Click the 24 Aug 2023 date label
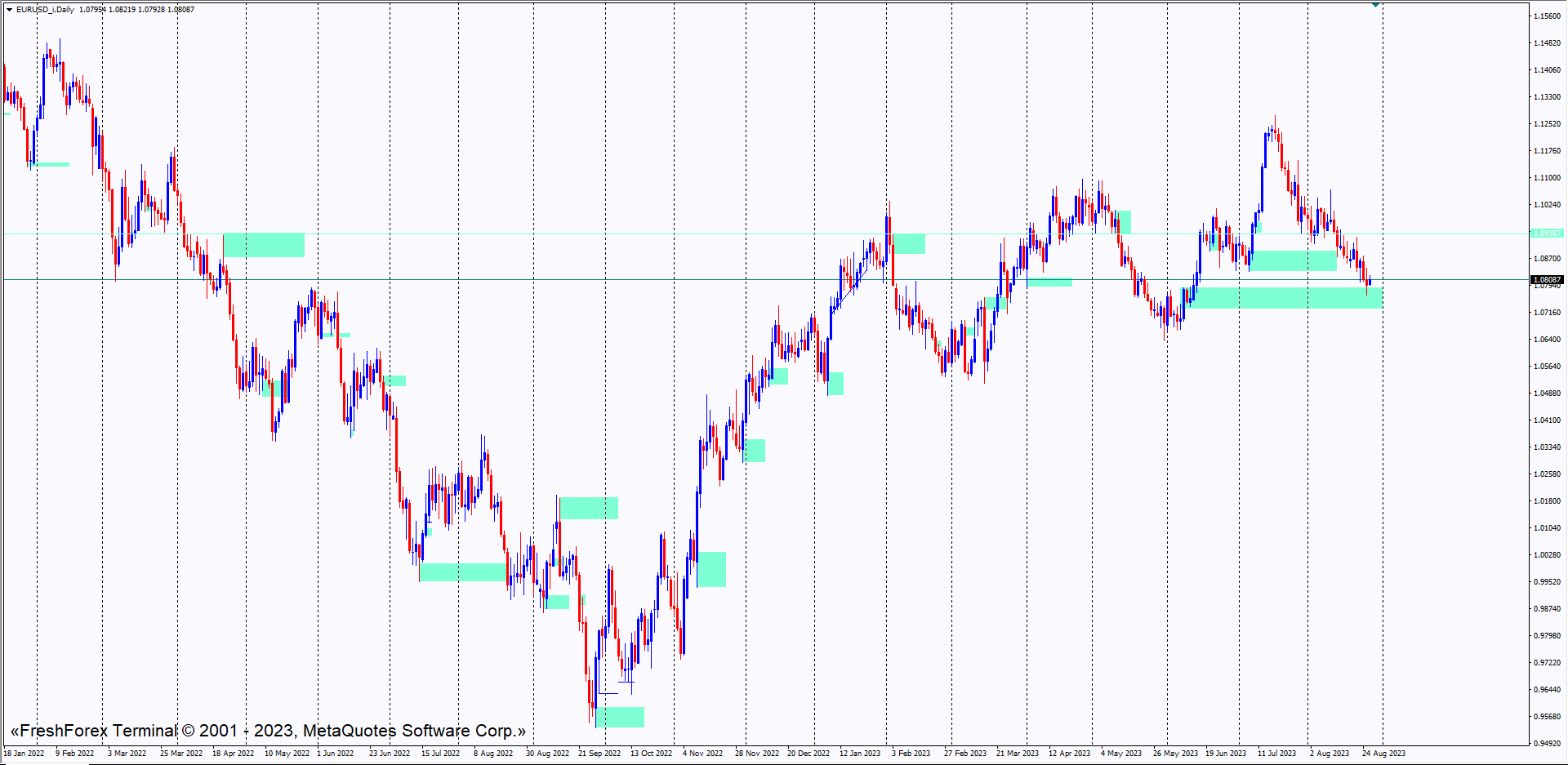 click(x=1383, y=754)
